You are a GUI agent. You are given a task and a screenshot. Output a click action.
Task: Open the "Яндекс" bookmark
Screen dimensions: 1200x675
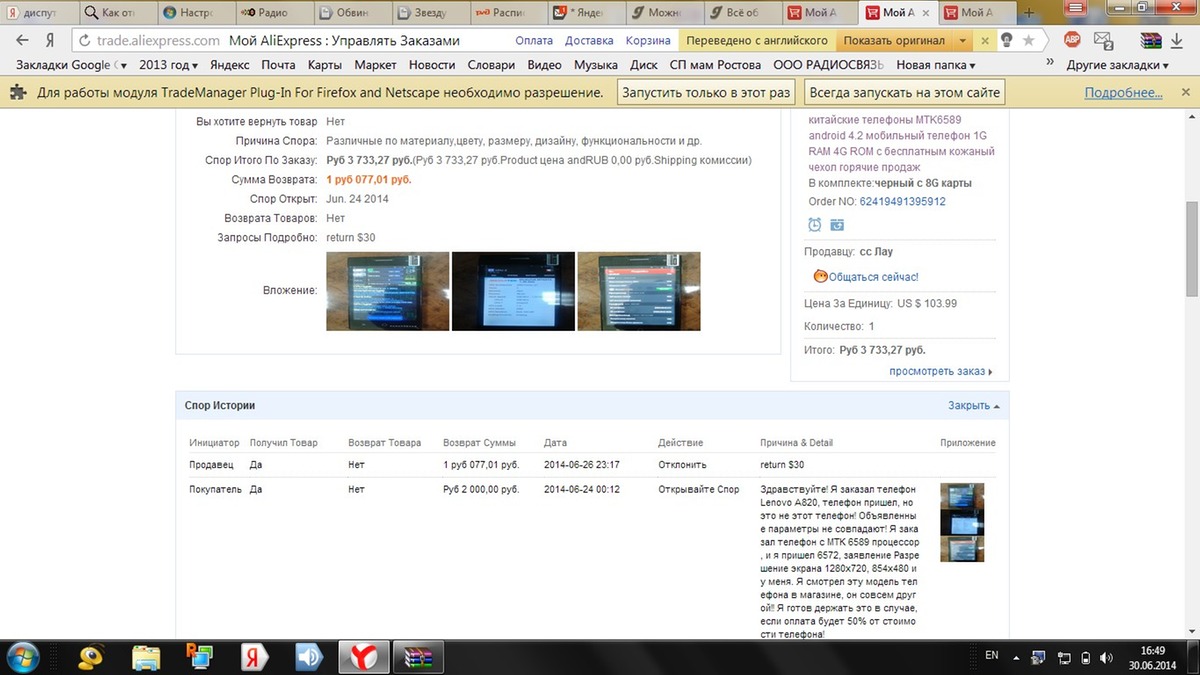(x=230, y=65)
